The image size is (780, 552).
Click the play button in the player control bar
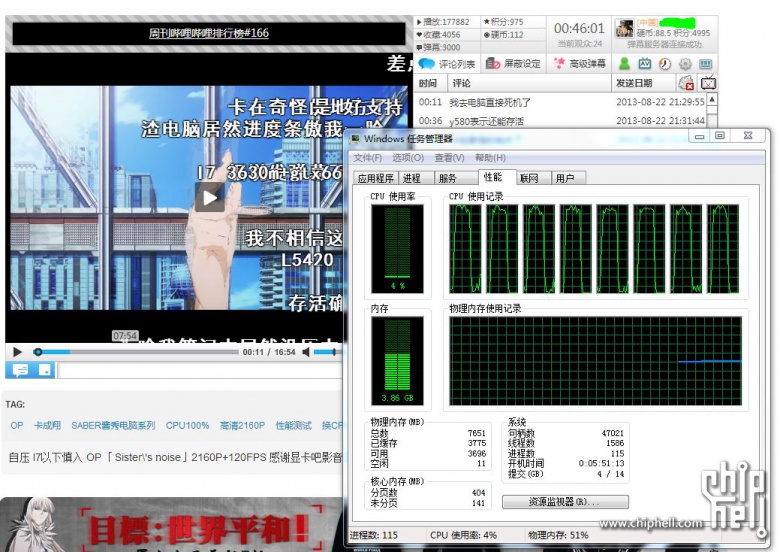pos(17,352)
